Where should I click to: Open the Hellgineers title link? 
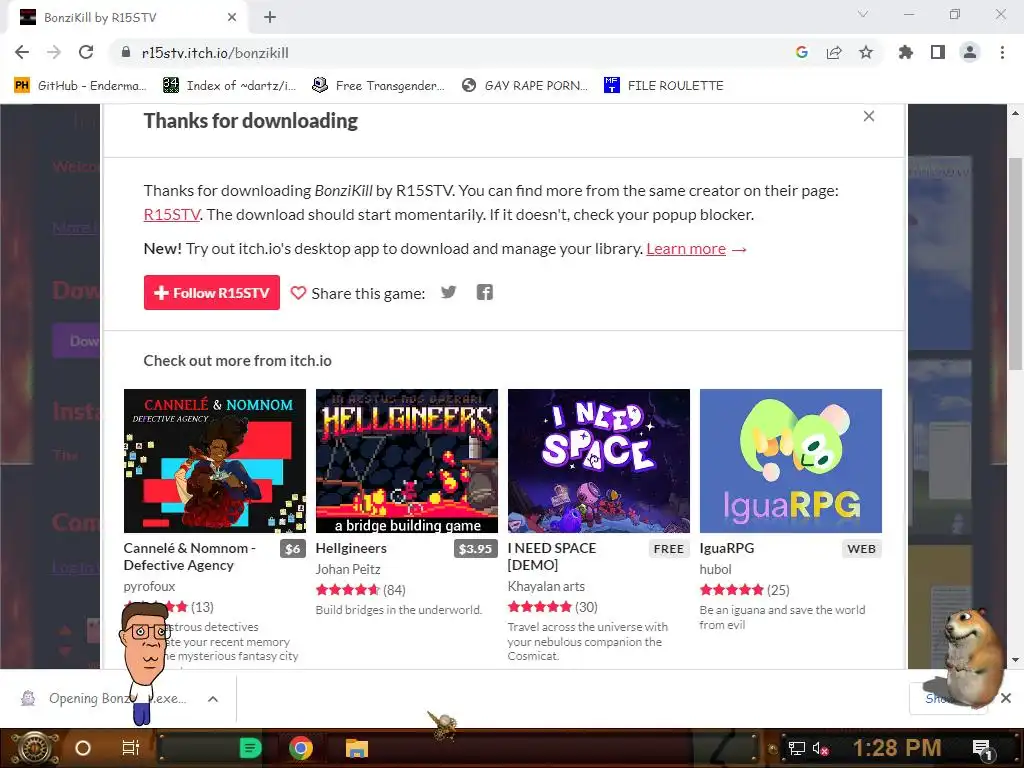(x=351, y=549)
